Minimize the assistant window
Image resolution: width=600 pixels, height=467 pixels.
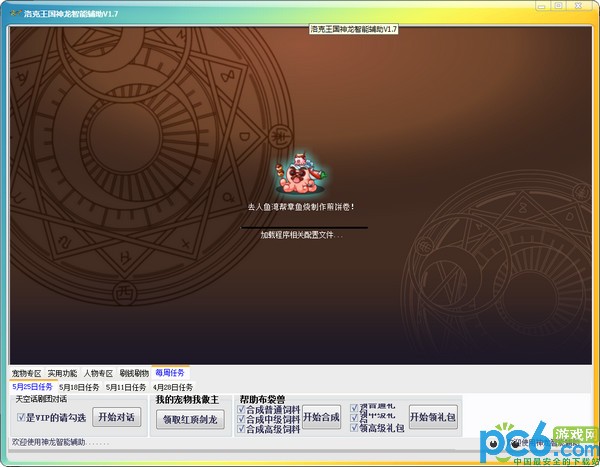[x=541, y=6]
